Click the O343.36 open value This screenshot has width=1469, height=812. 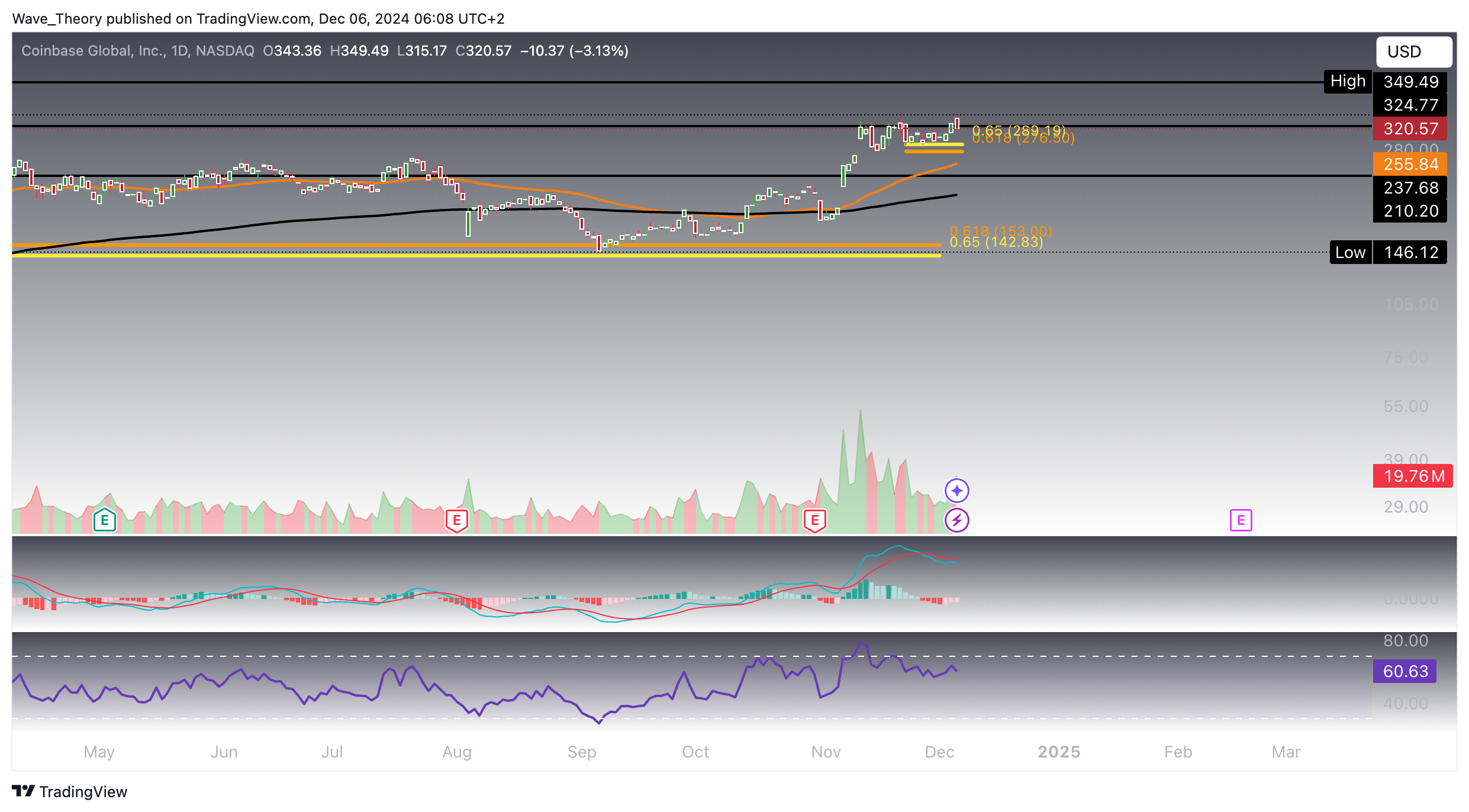[292, 51]
